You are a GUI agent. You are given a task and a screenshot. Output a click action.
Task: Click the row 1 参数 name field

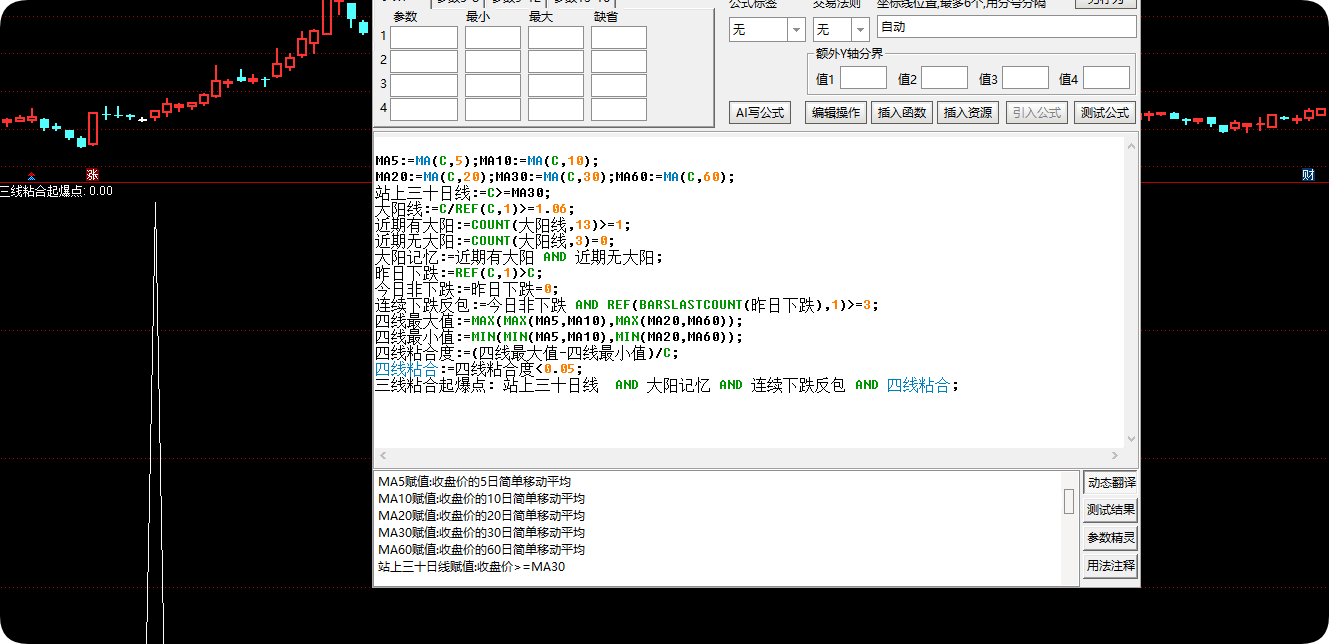pos(424,37)
